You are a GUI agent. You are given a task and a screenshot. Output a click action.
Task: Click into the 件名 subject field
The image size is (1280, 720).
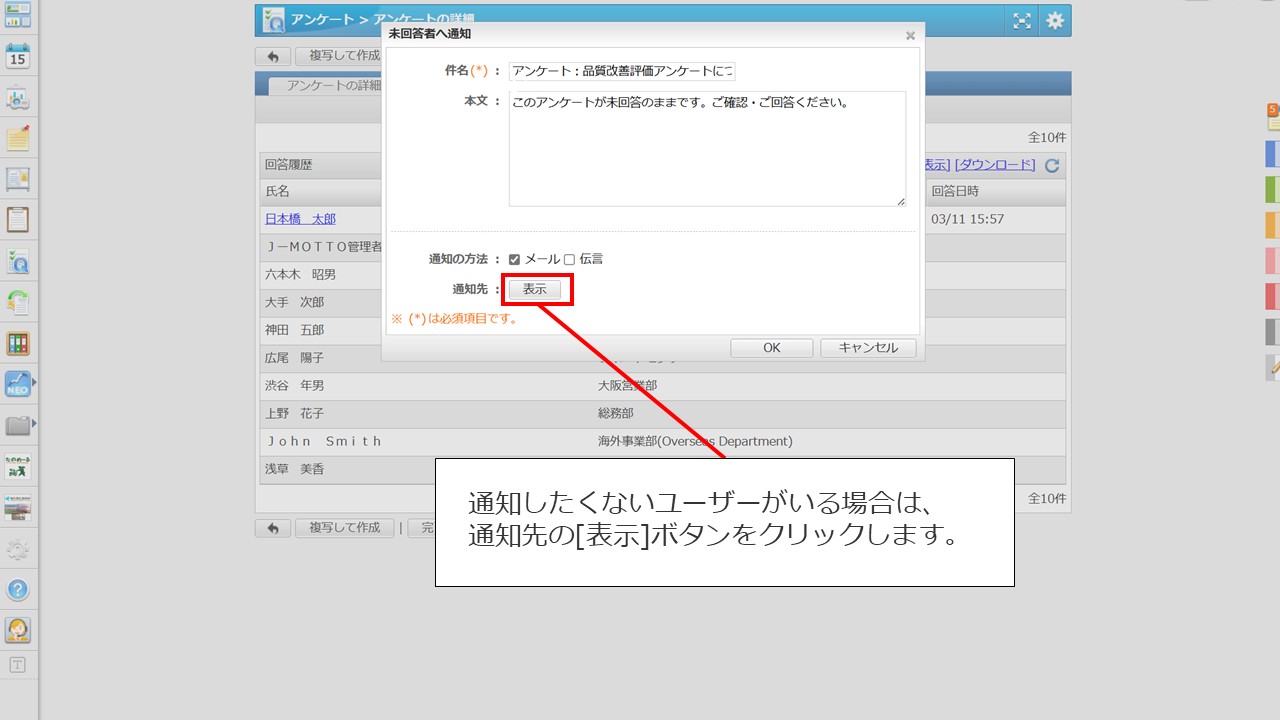tap(622, 71)
